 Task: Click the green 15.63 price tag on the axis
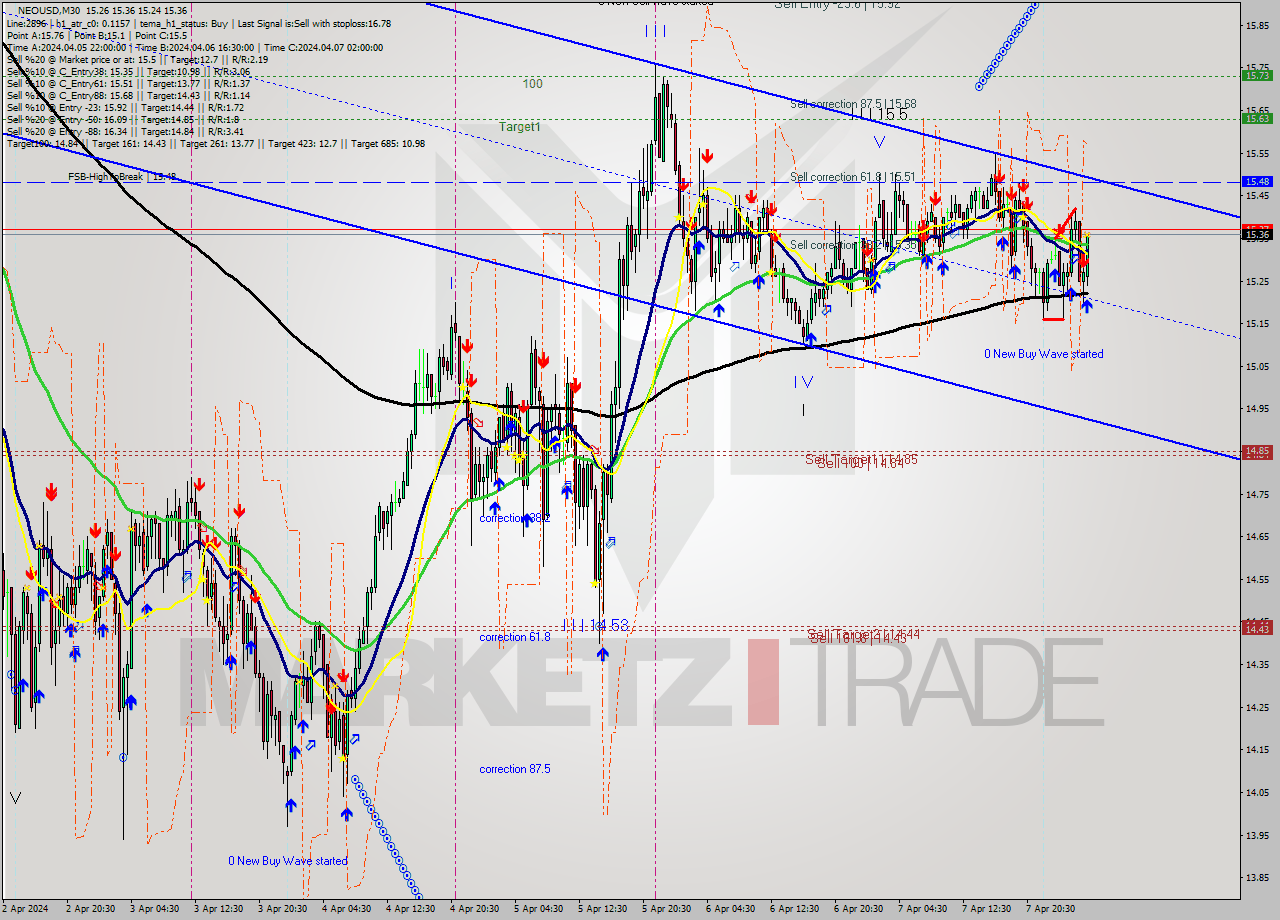click(x=1256, y=118)
